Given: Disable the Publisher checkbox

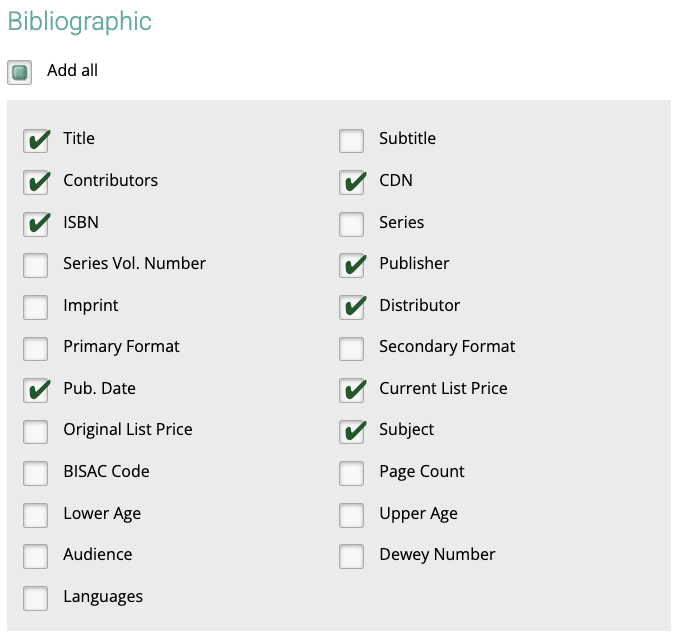Looking at the screenshot, I should coord(351,266).
